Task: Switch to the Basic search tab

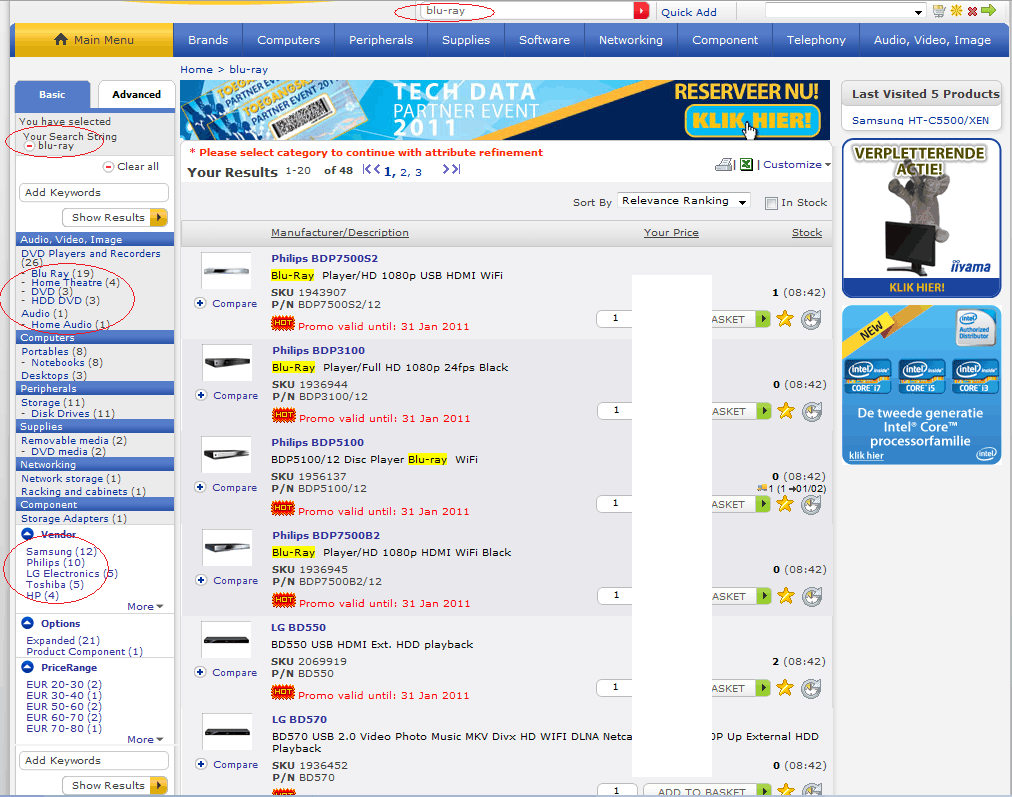Action: (x=52, y=95)
